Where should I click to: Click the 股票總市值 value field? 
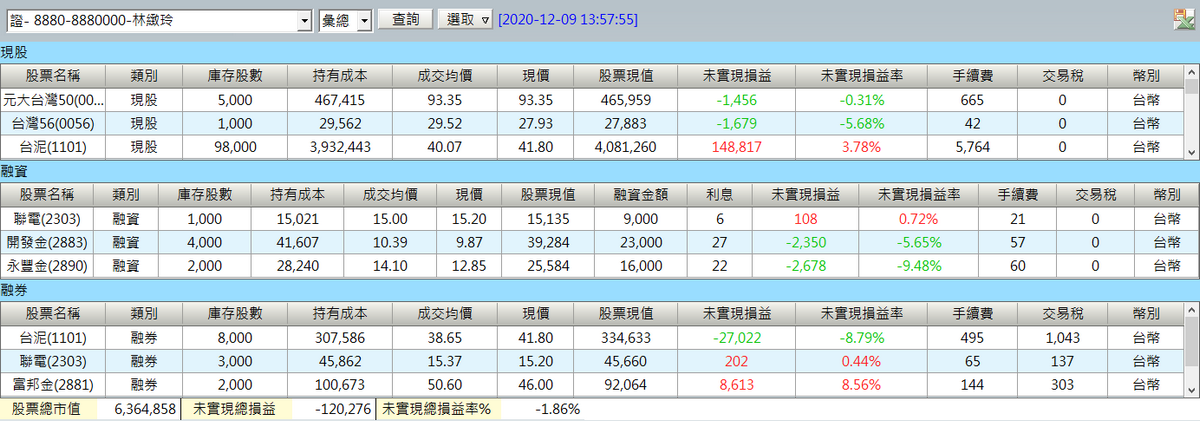coord(146,409)
